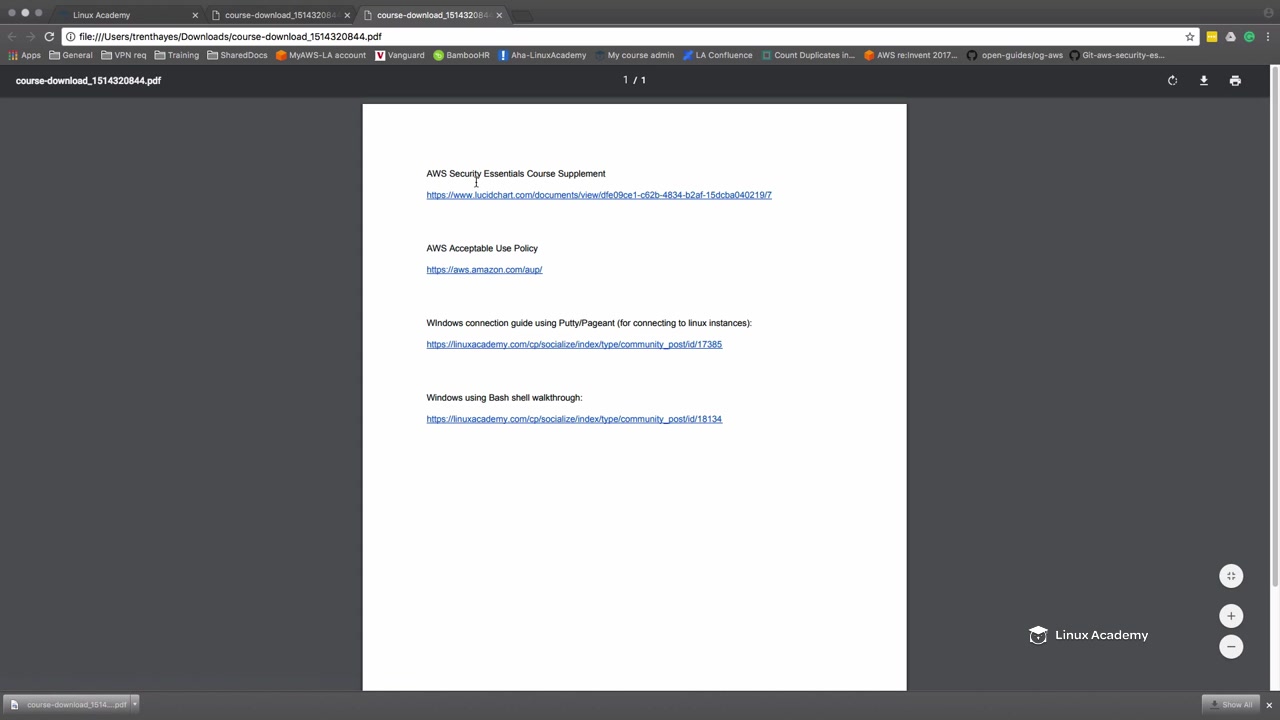Open the Chrome three-dot menu
The image size is (1280, 720).
click(x=1268, y=37)
